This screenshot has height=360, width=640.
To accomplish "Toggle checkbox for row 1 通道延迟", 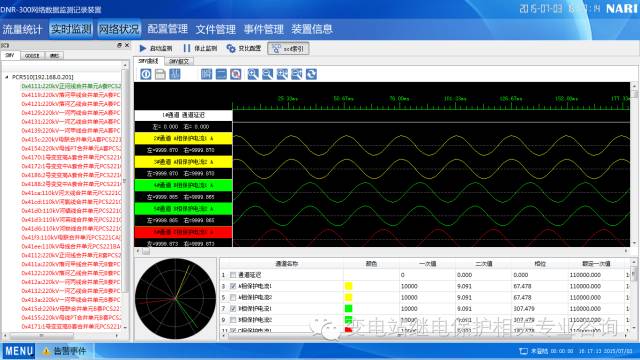I will point(233,275).
